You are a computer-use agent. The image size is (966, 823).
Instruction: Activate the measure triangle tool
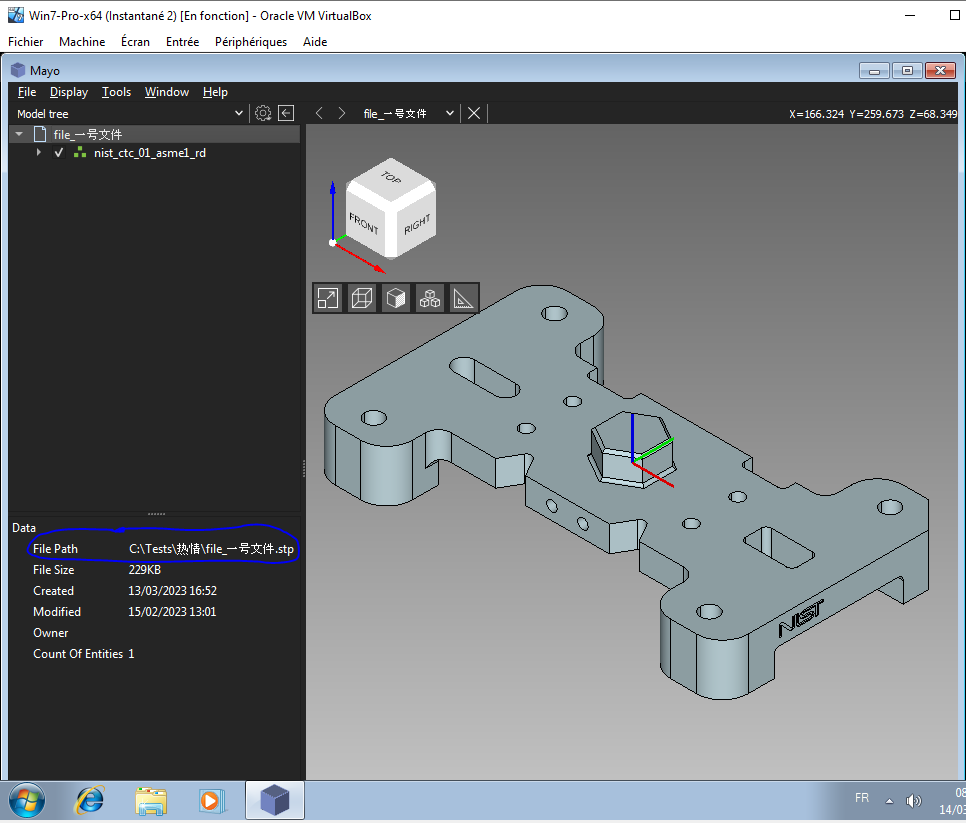tap(463, 299)
